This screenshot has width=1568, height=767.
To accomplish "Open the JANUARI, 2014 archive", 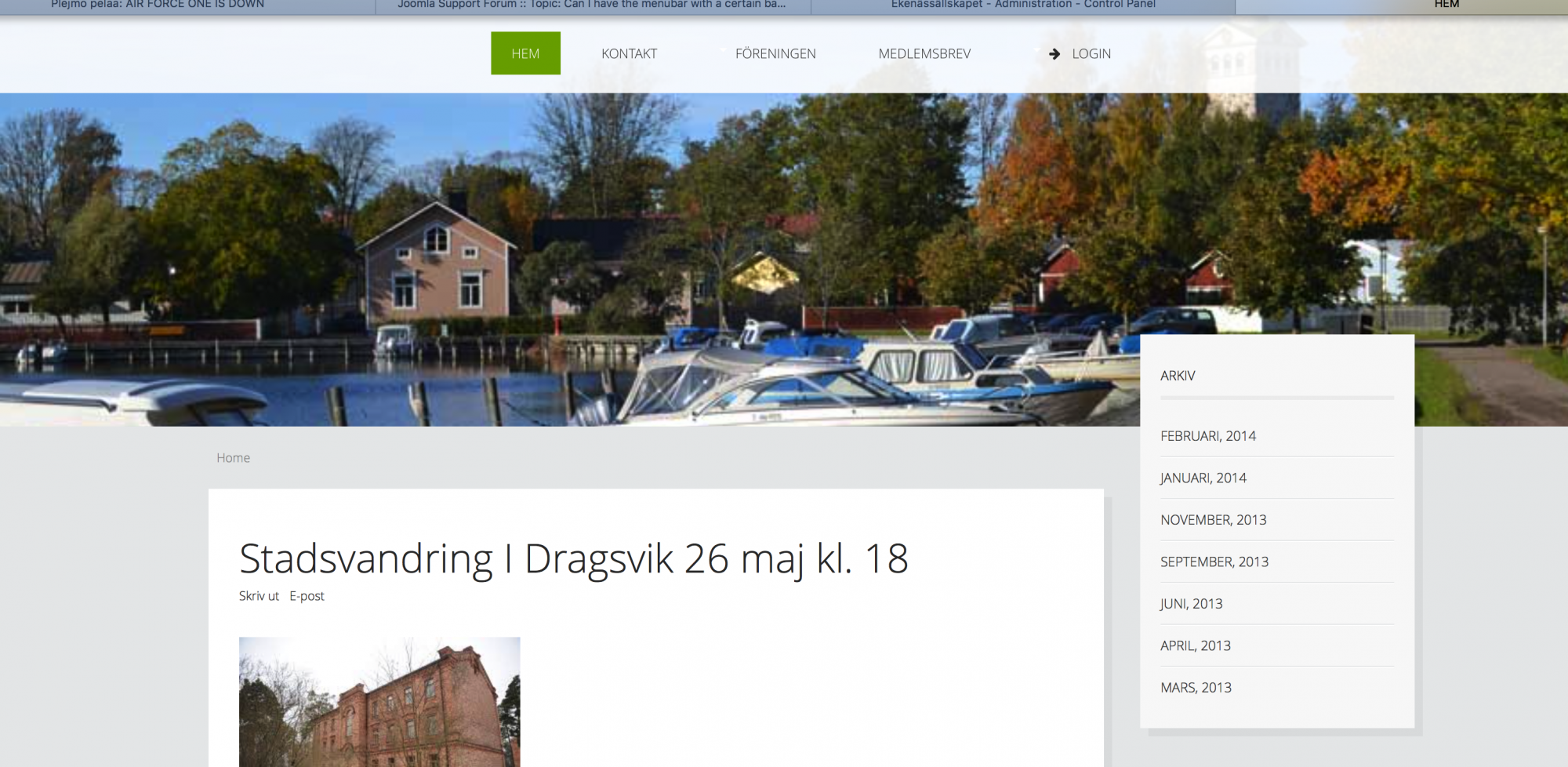I will (1203, 478).
